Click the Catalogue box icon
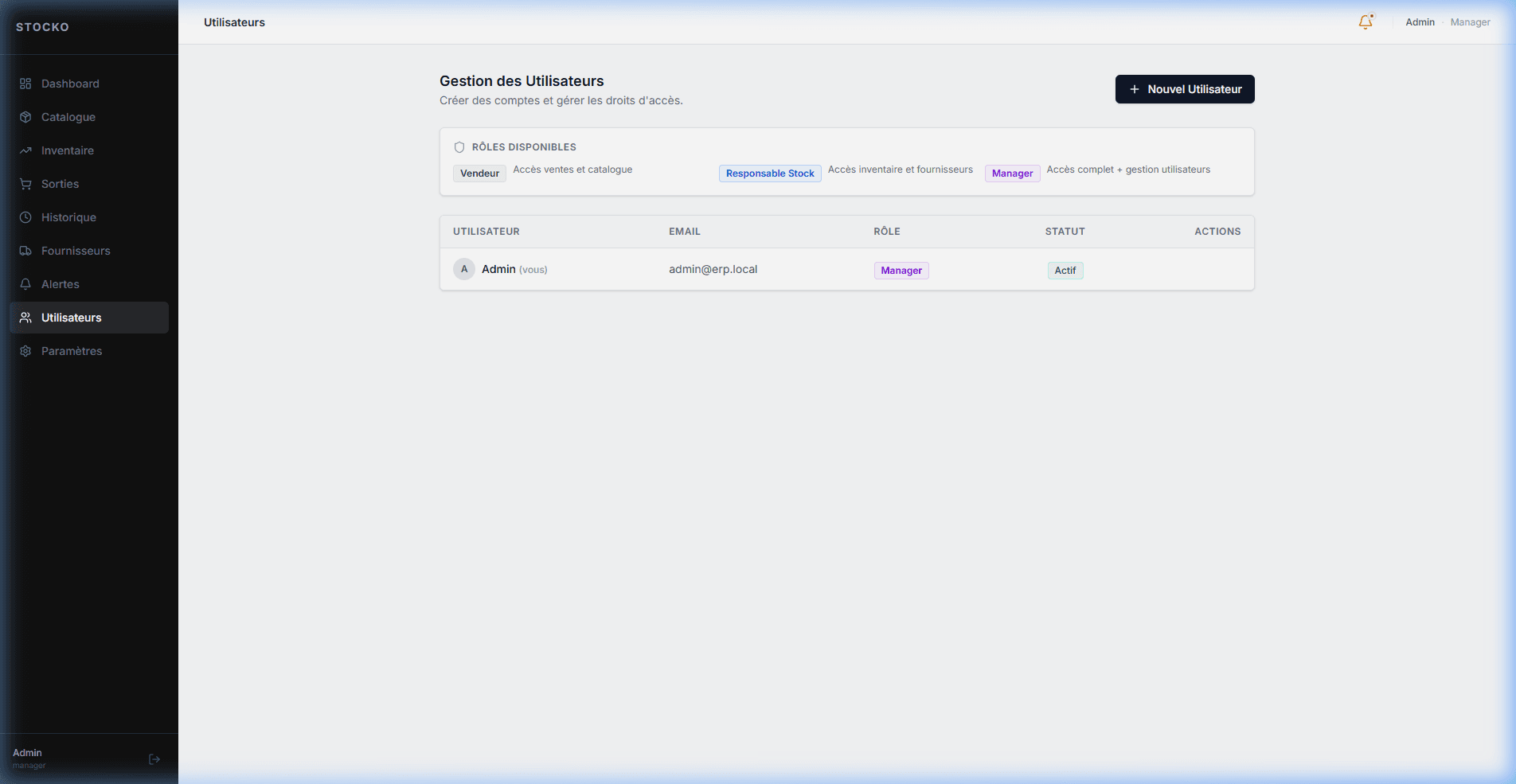The height and width of the screenshot is (784, 1516). click(25, 117)
